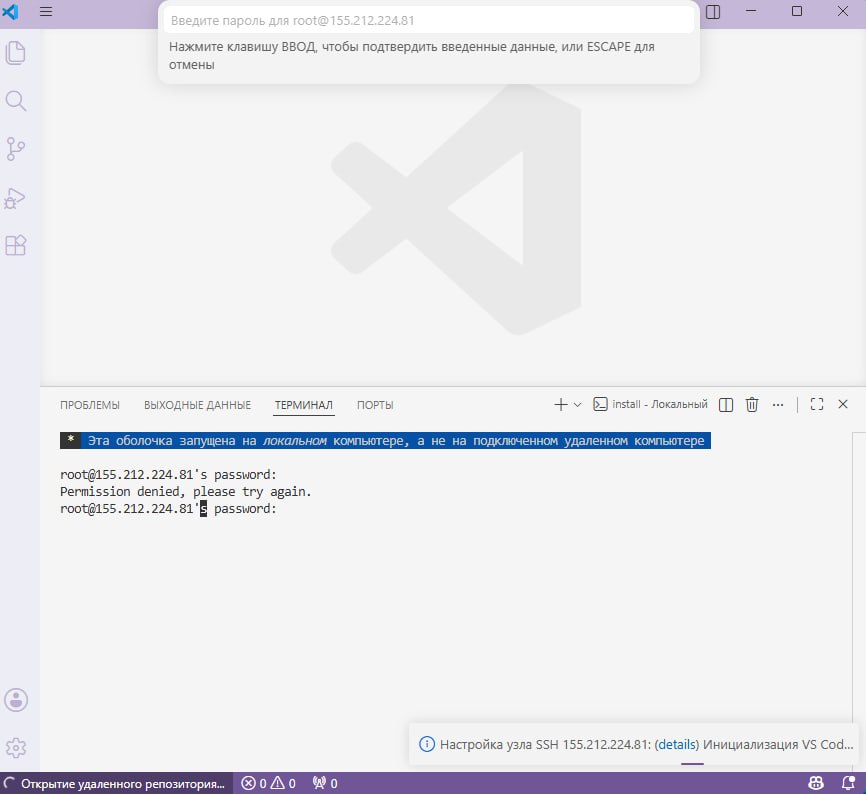Open the Run and Debug view
The image size is (866, 794).
(x=15, y=198)
